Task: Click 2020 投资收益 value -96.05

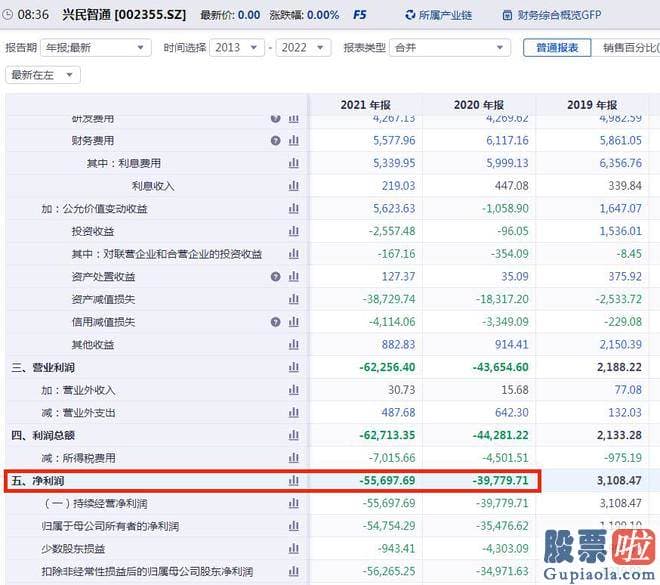Action: point(513,231)
